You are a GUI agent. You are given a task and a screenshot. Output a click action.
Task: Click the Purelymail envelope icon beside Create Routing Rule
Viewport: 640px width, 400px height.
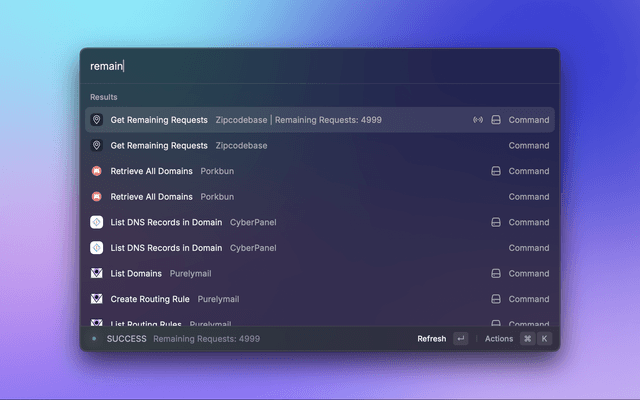tap(97, 299)
